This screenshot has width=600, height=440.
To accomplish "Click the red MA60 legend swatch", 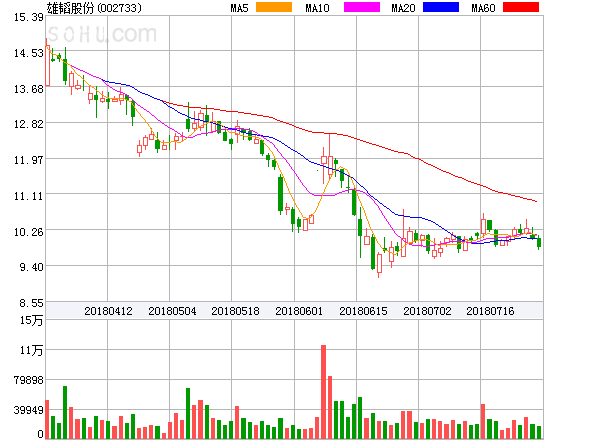I will [521, 7].
